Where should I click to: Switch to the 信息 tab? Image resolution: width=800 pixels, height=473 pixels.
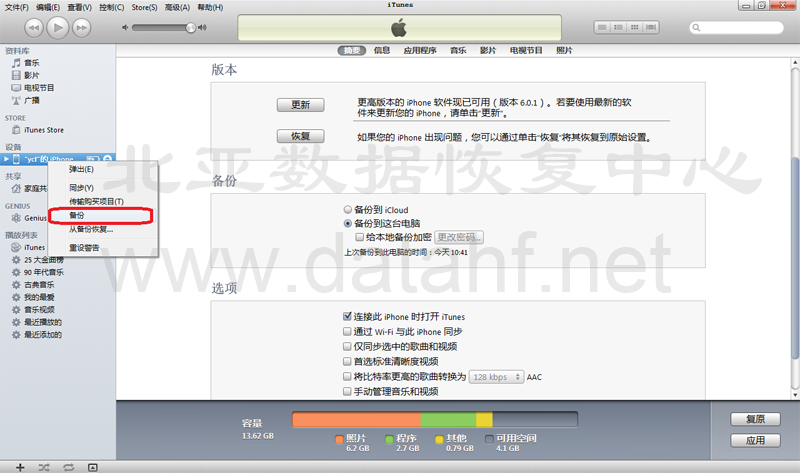pyautogui.click(x=382, y=50)
